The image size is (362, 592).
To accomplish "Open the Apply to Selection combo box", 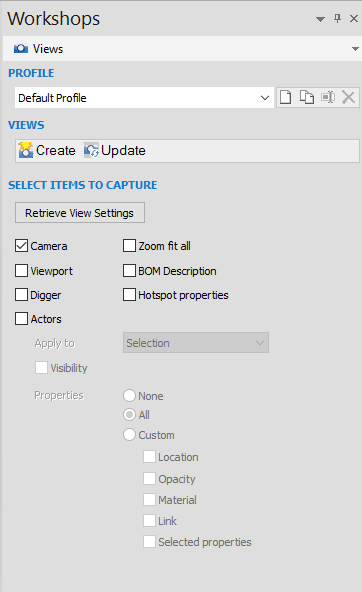I will pos(196,342).
